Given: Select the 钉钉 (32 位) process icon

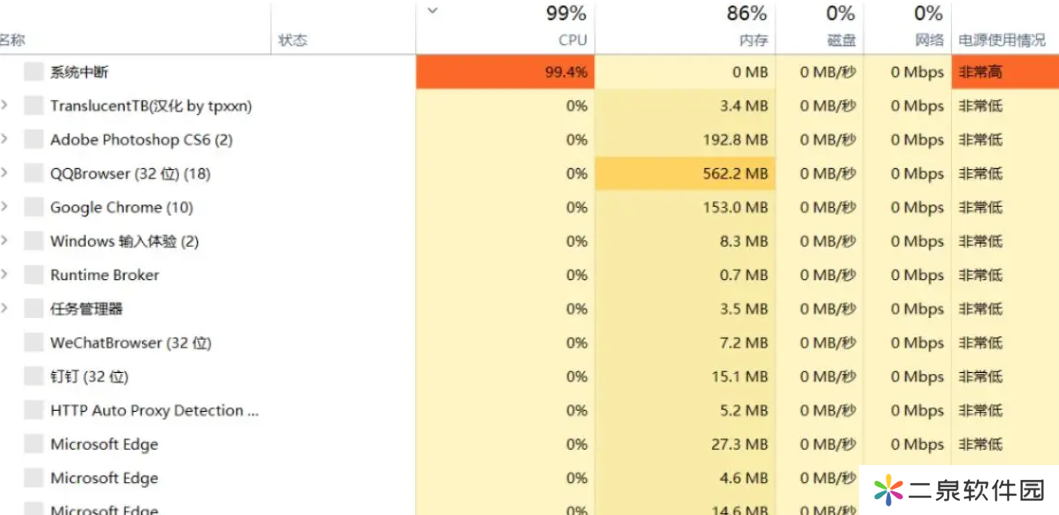Looking at the screenshot, I should pos(34,377).
